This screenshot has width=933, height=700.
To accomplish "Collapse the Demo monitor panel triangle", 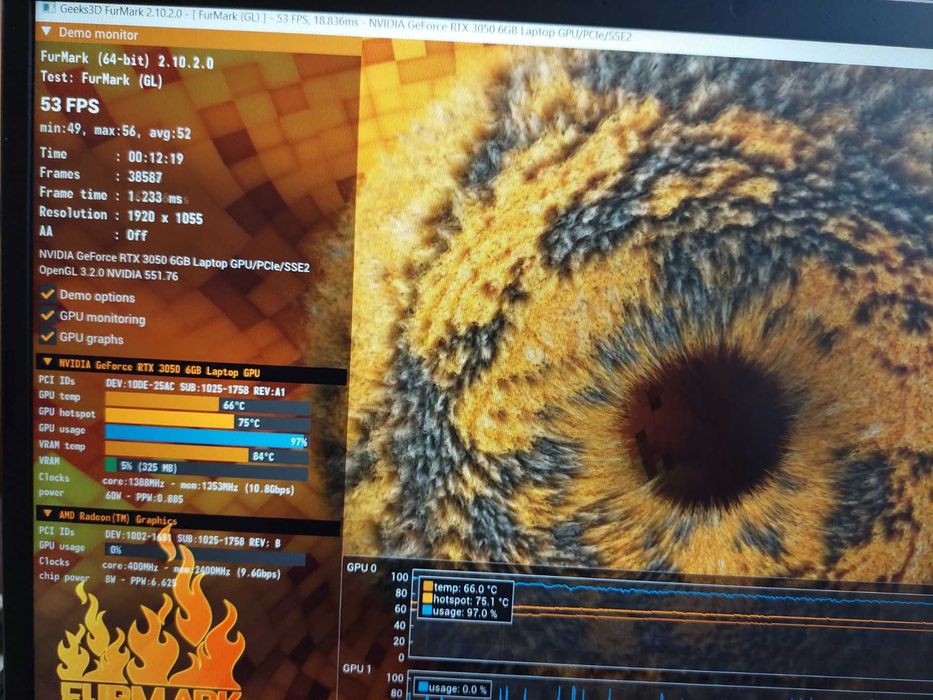I will click(46, 31).
